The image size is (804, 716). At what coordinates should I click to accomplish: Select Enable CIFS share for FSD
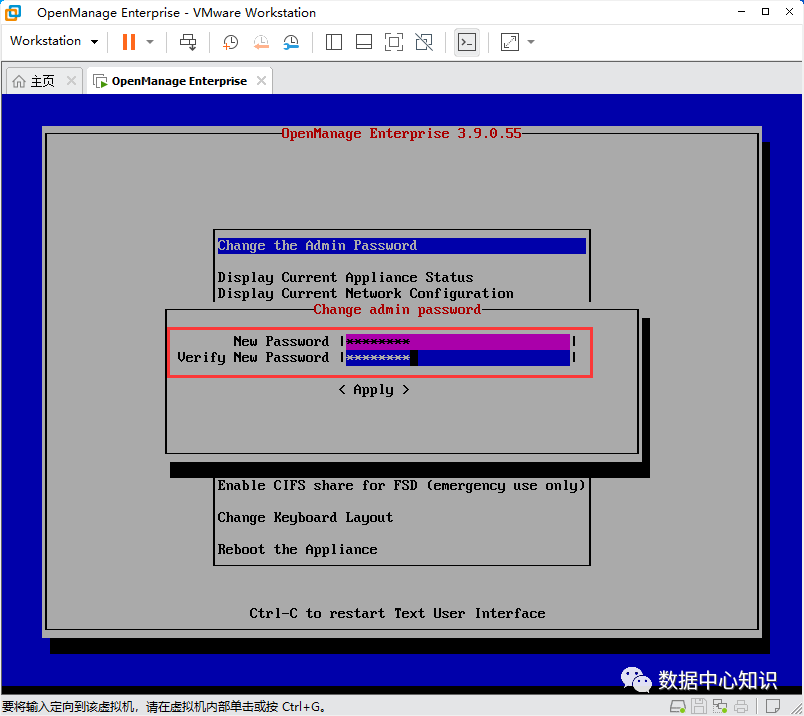pos(401,486)
